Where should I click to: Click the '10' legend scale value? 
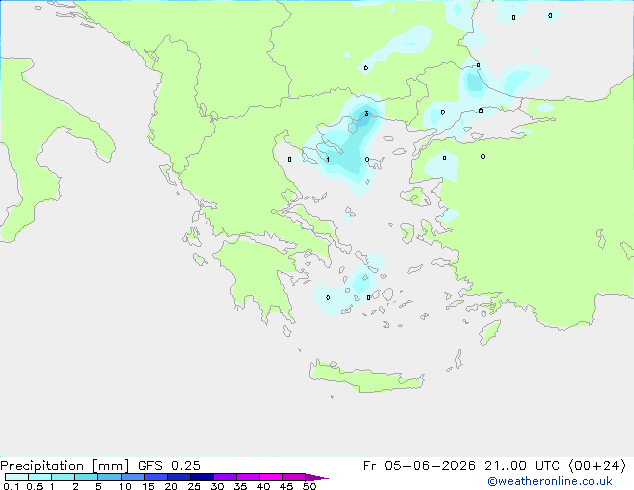coord(125,486)
